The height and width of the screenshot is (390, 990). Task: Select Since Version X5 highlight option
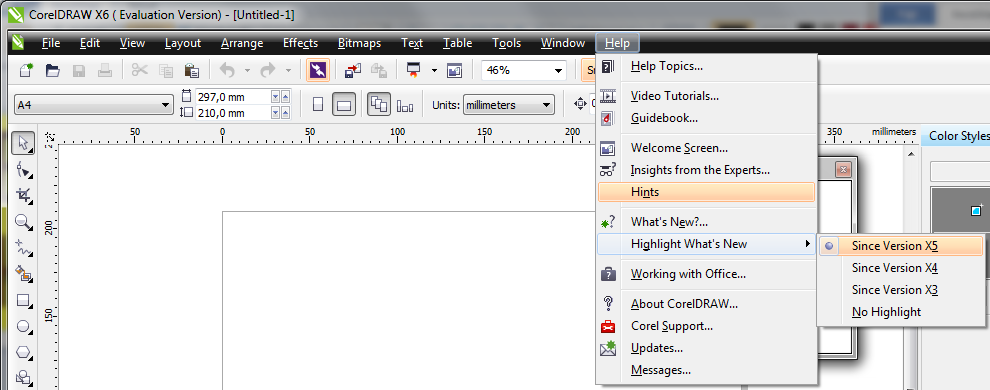click(x=901, y=246)
